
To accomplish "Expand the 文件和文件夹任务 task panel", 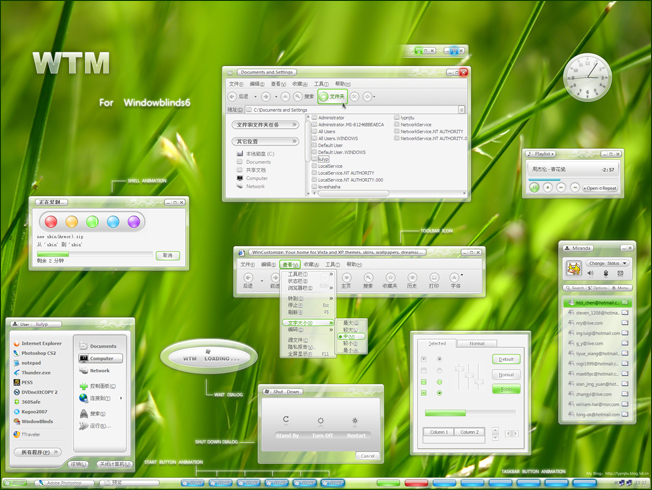I will pos(265,124).
